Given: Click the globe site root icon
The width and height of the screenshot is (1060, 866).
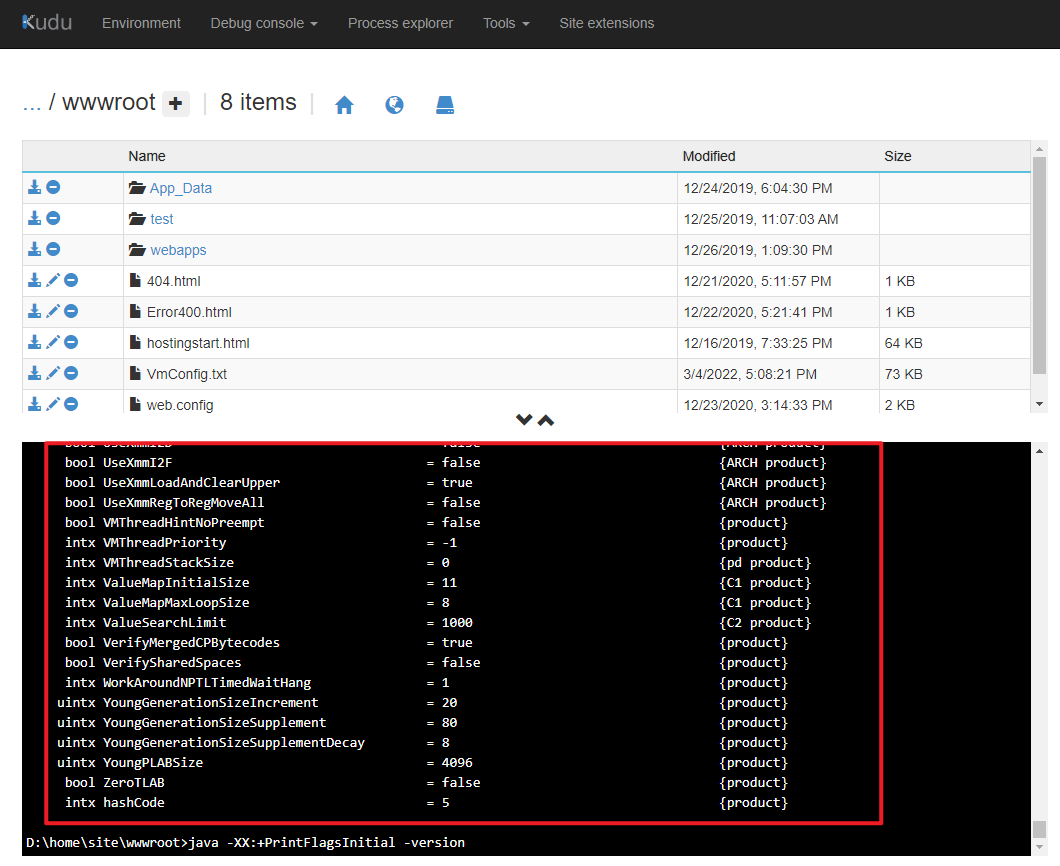Looking at the screenshot, I should pos(394,105).
